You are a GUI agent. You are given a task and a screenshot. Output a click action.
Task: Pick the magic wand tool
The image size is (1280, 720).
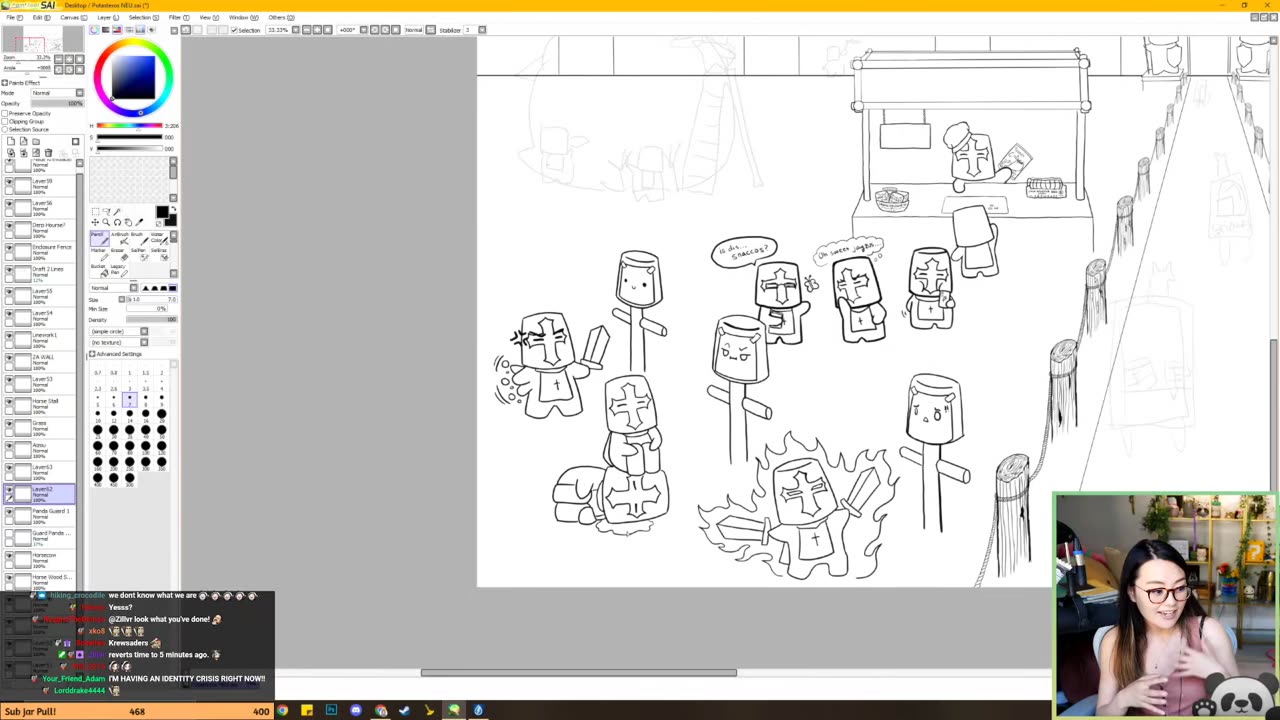tap(118, 211)
